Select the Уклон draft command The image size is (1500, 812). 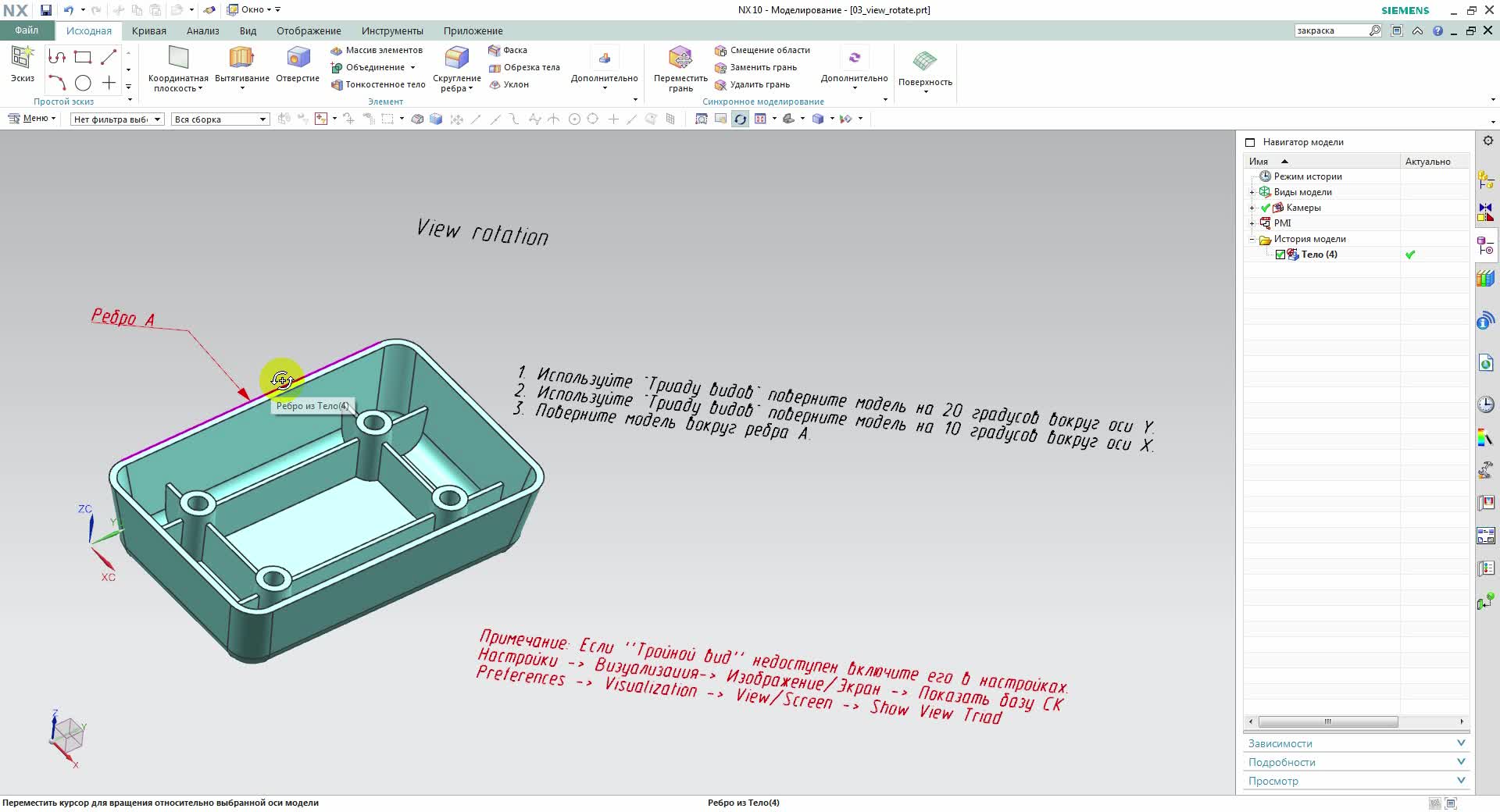point(509,84)
